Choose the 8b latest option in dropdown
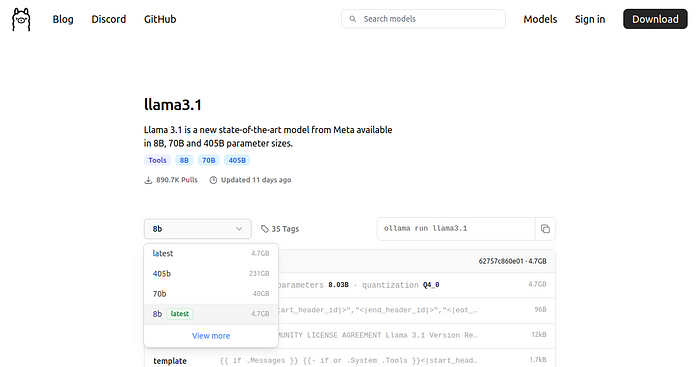 point(211,314)
